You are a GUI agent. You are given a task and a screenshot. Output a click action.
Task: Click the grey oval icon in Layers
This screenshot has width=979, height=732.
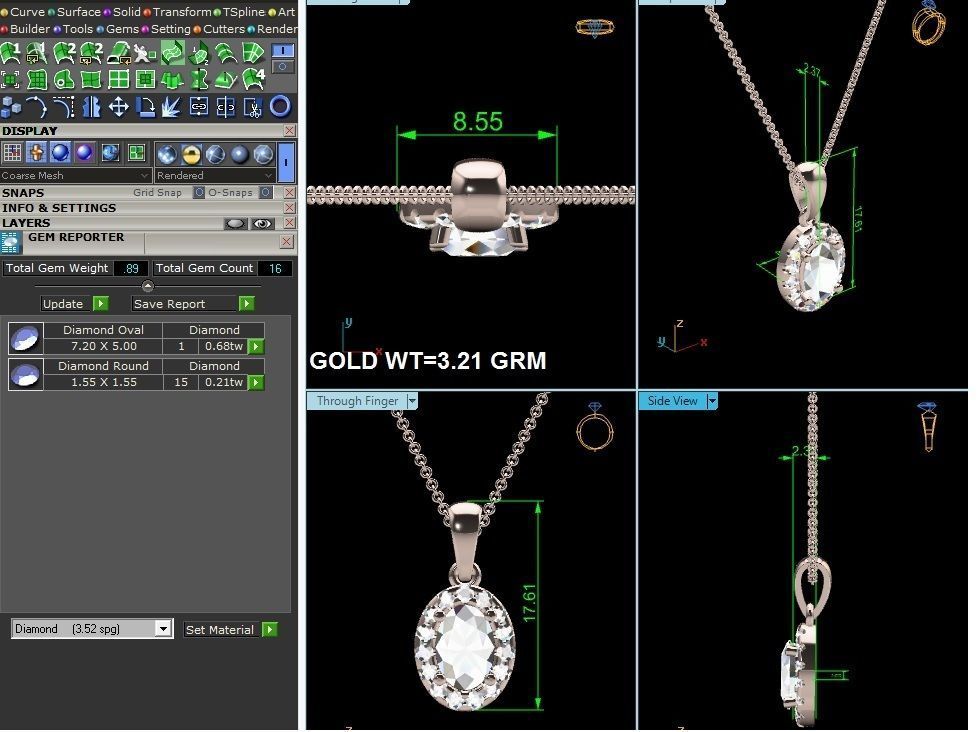235,224
